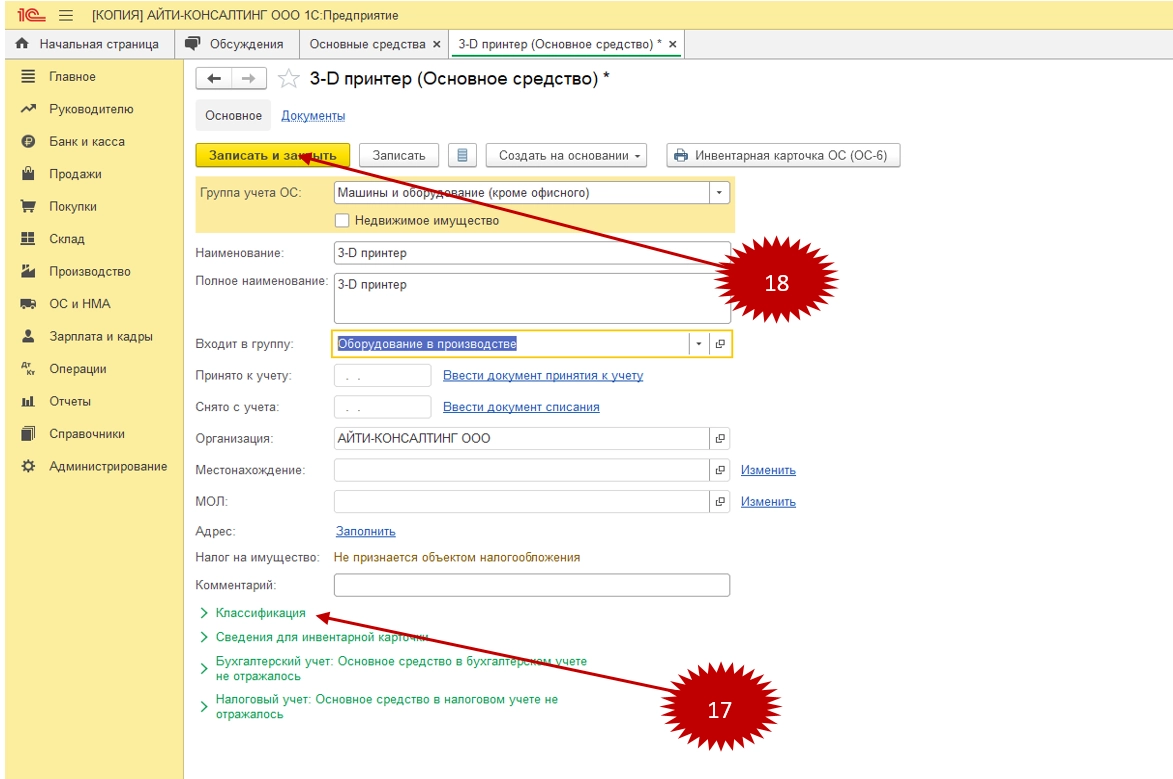Click the report list icon button next to Записать

462,155
